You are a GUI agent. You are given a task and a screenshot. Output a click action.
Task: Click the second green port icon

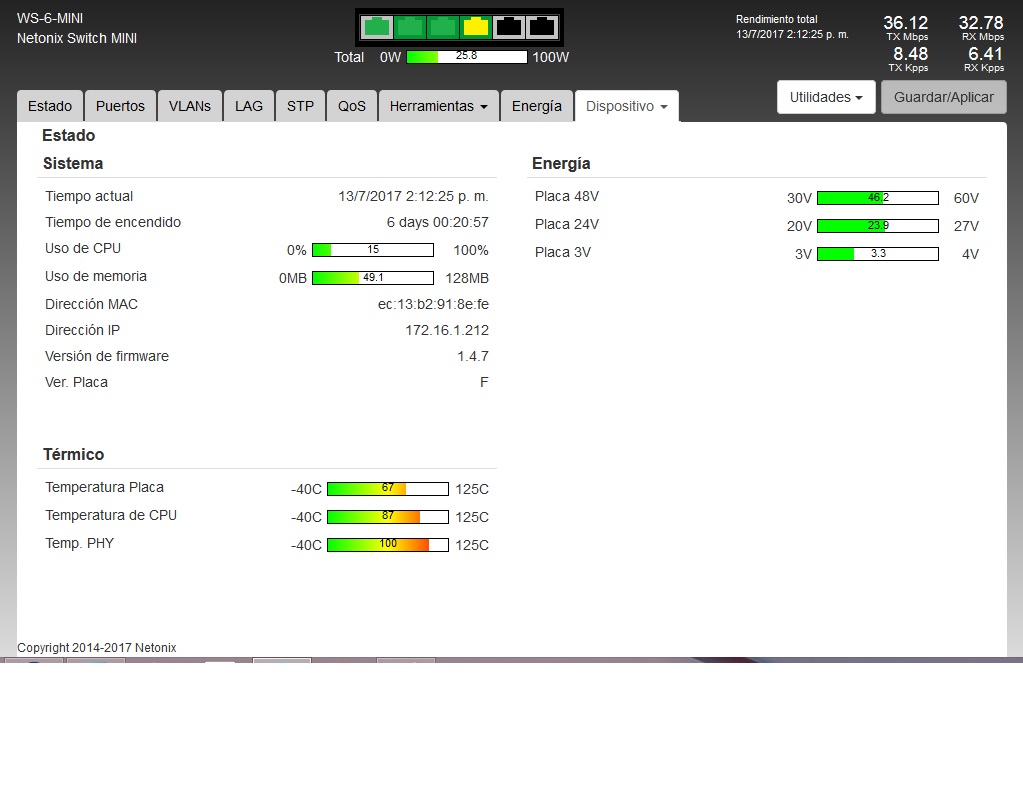tap(410, 27)
